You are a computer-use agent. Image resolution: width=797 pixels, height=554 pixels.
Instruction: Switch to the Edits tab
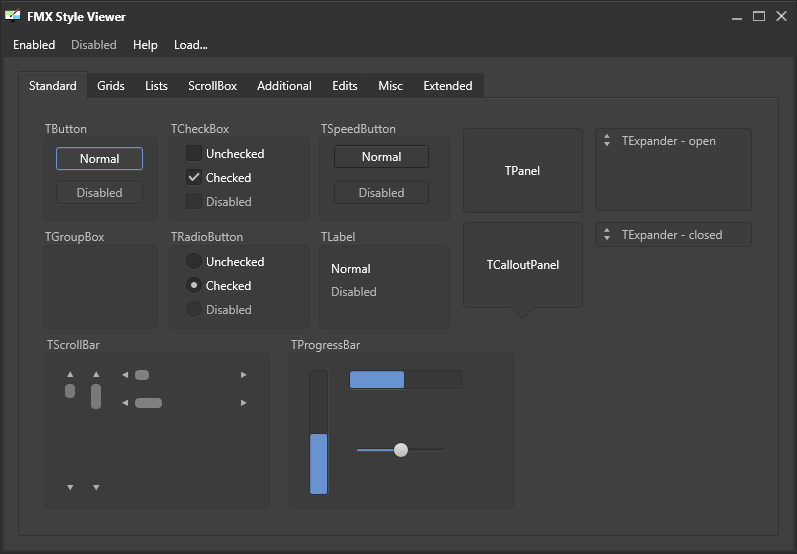(x=345, y=85)
